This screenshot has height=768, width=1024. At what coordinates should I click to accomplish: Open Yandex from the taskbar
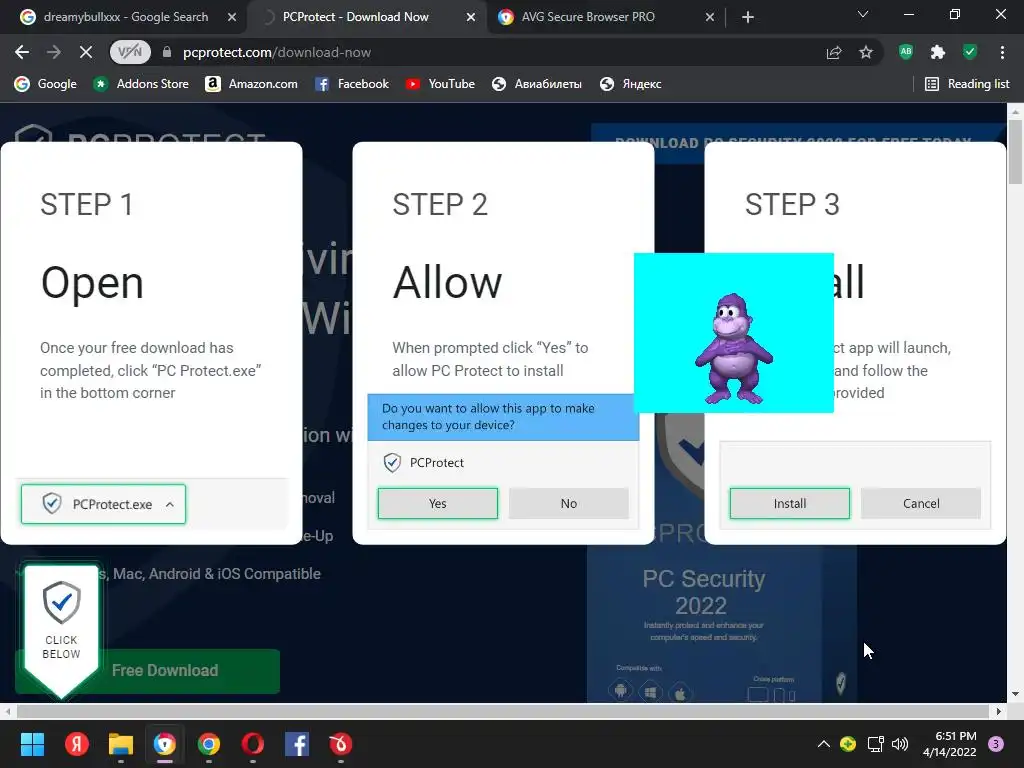tap(76, 744)
